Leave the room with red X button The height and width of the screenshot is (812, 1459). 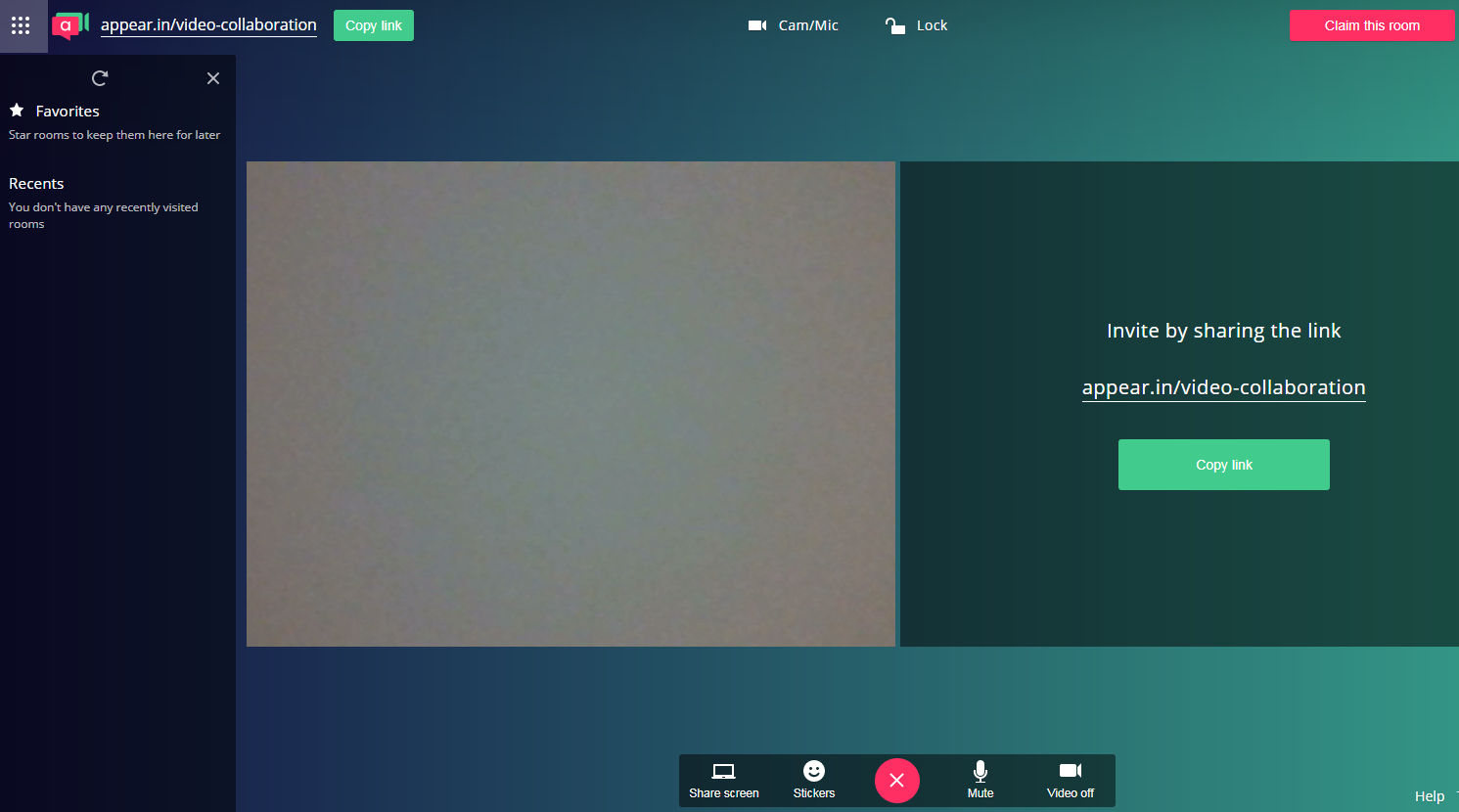click(x=897, y=781)
